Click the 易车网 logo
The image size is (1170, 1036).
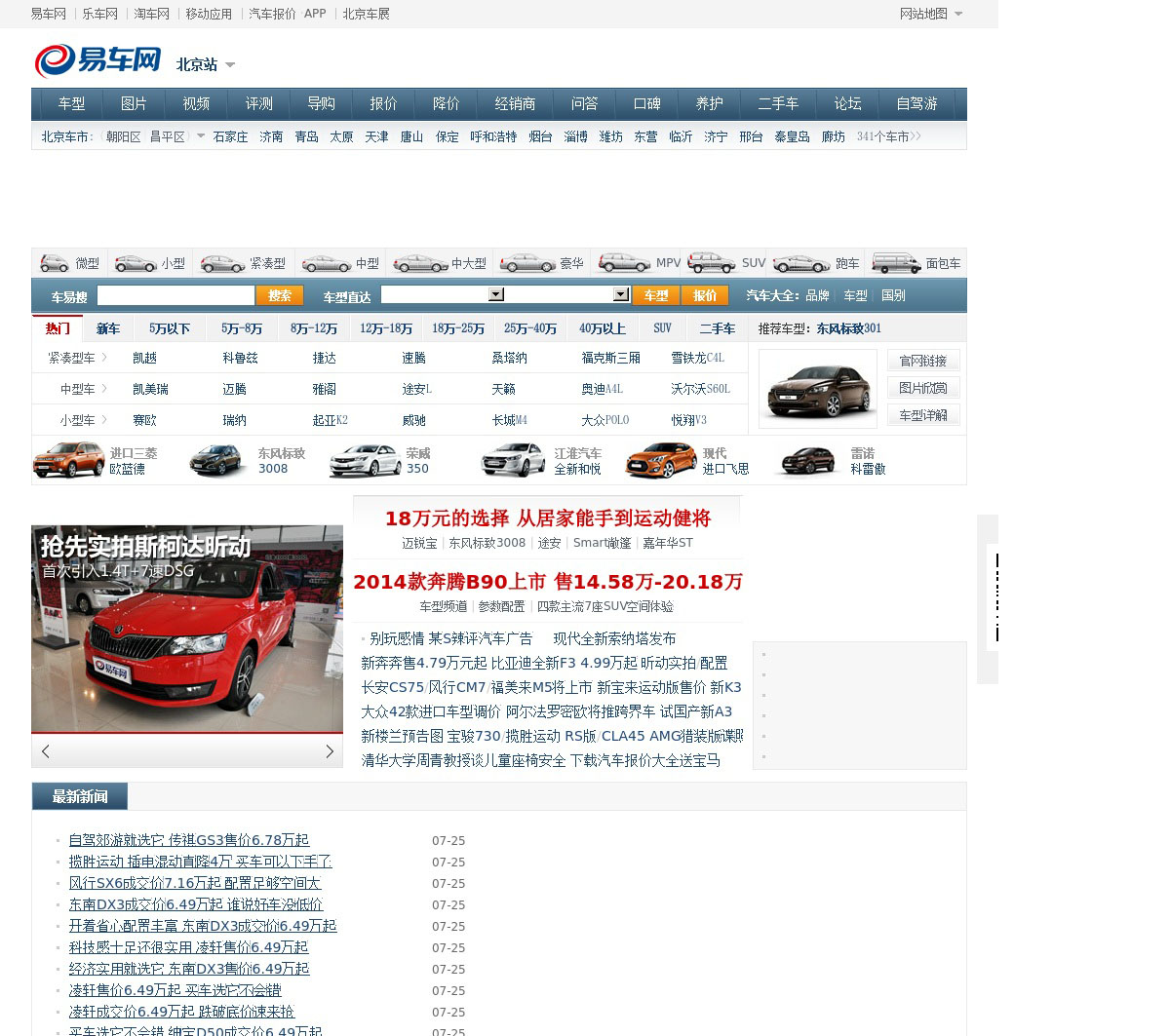(97, 60)
